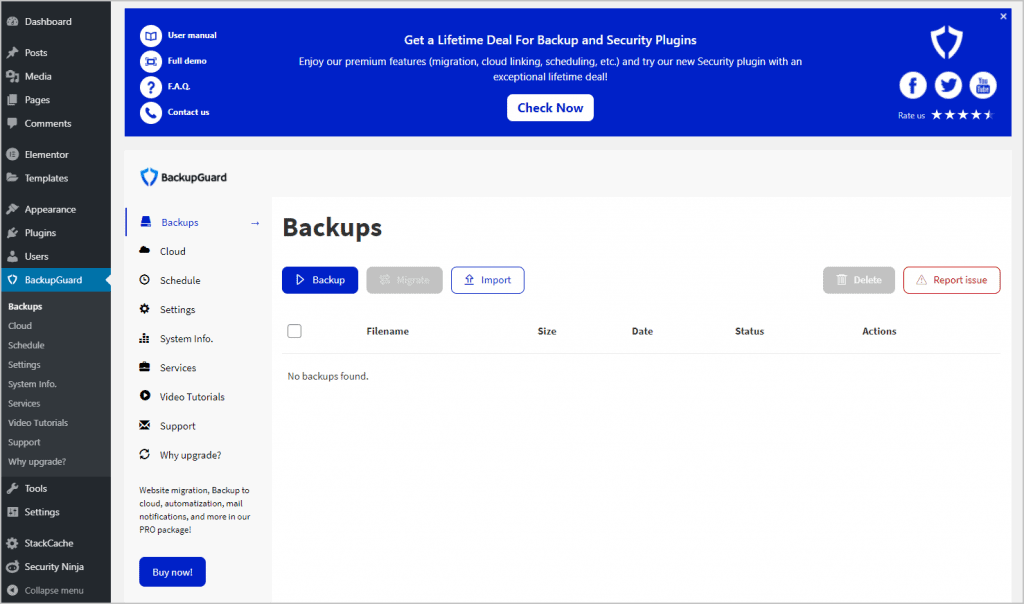The width and height of the screenshot is (1024, 604).
Task: Click the Settings gear icon in plugin navigation
Action: pyautogui.click(x=145, y=309)
